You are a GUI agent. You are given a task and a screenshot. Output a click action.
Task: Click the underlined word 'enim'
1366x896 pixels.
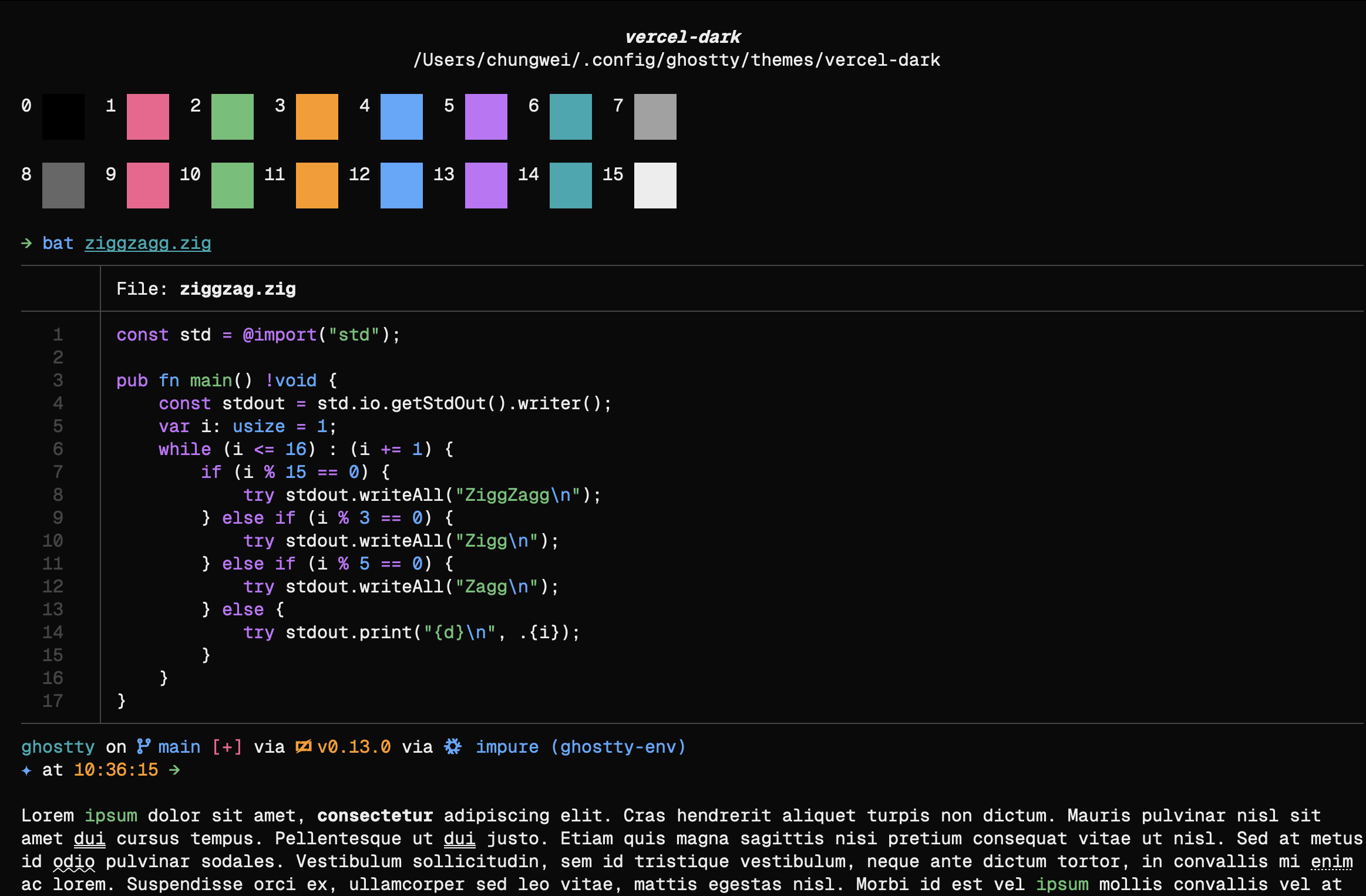(1331, 861)
